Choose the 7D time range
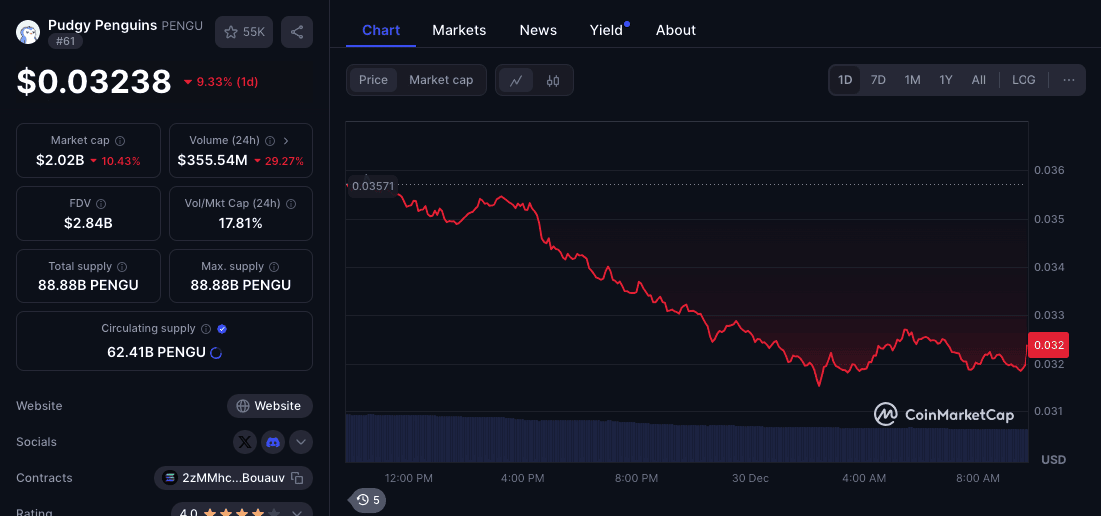 [x=878, y=80]
